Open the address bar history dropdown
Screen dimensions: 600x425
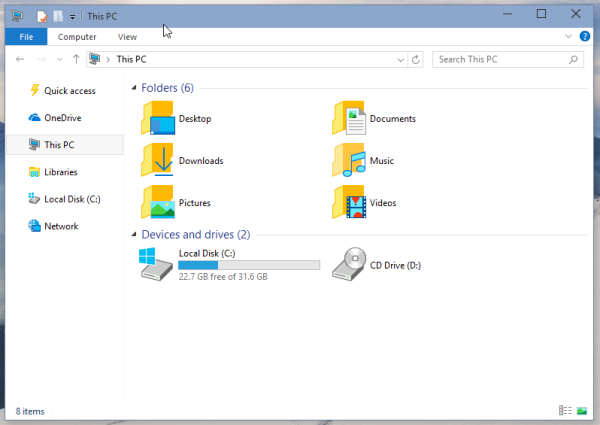pyautogui.click(x=400, y=60)
